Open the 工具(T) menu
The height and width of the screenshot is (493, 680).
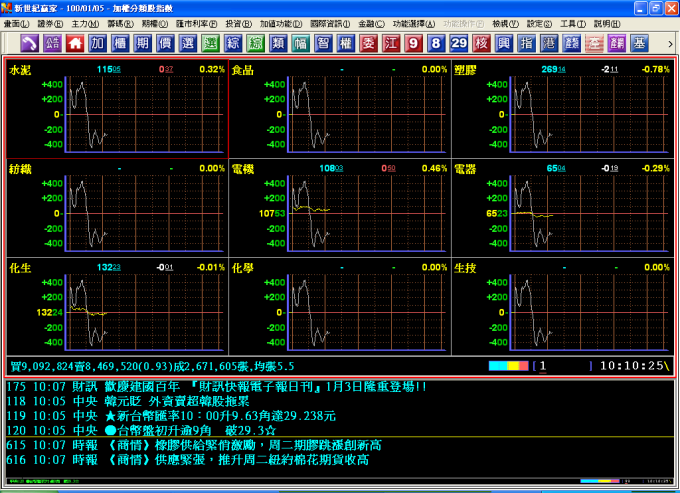click(573, 24)
